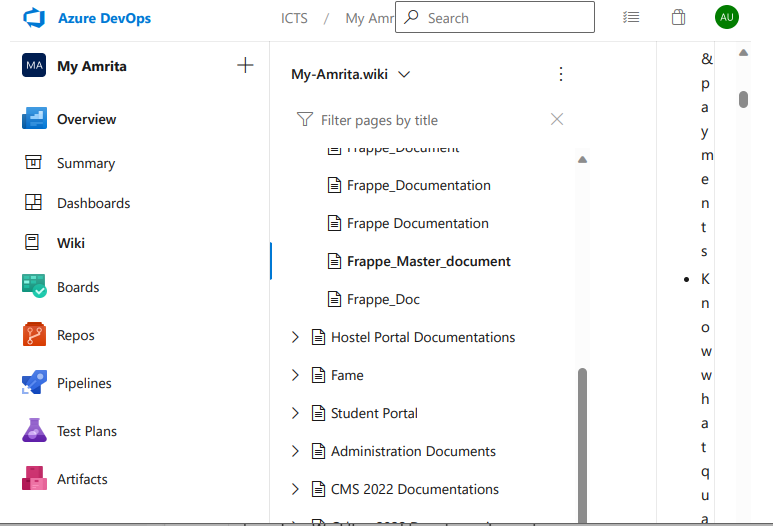Open the Repos icon in sidebar
Viewport: 773px width, 526px height.
tap(34, 335)
